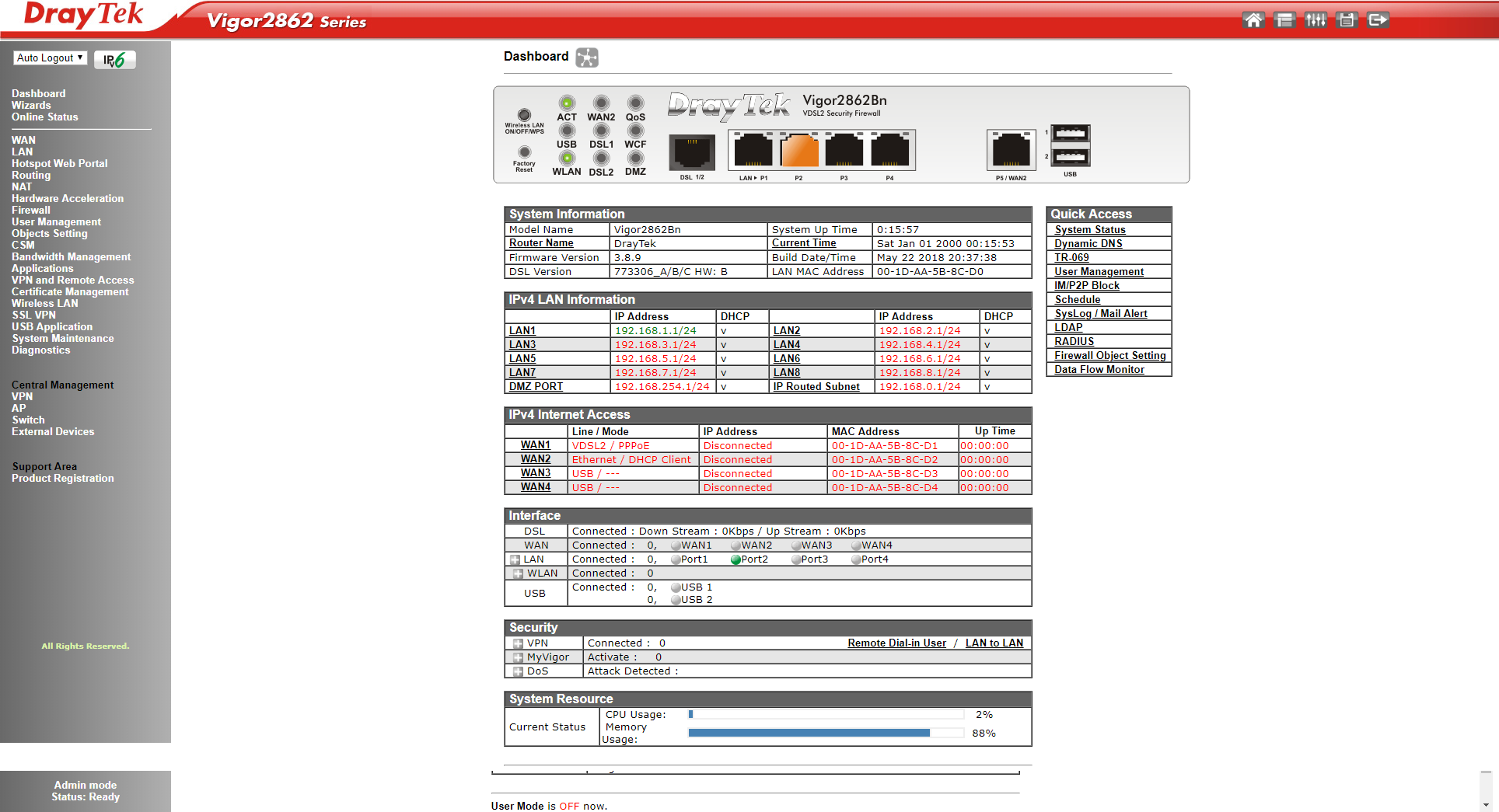Click the Home icon in top bar
Image resolution: width=1499 pixels, height=812 pixels.
point(1253,20)
